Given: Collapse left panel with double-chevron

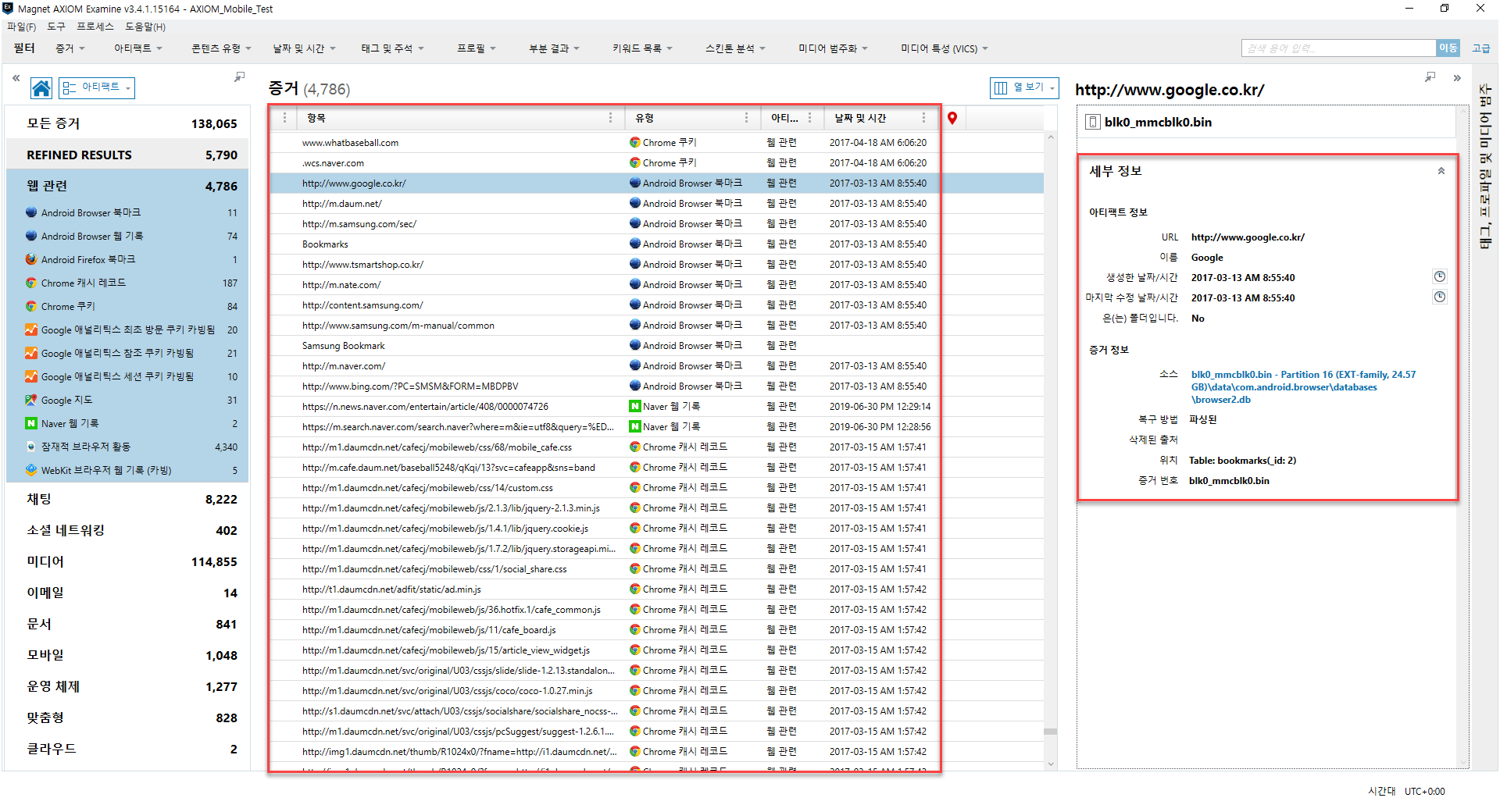Looking at the screenshot, I should point(16,78).
